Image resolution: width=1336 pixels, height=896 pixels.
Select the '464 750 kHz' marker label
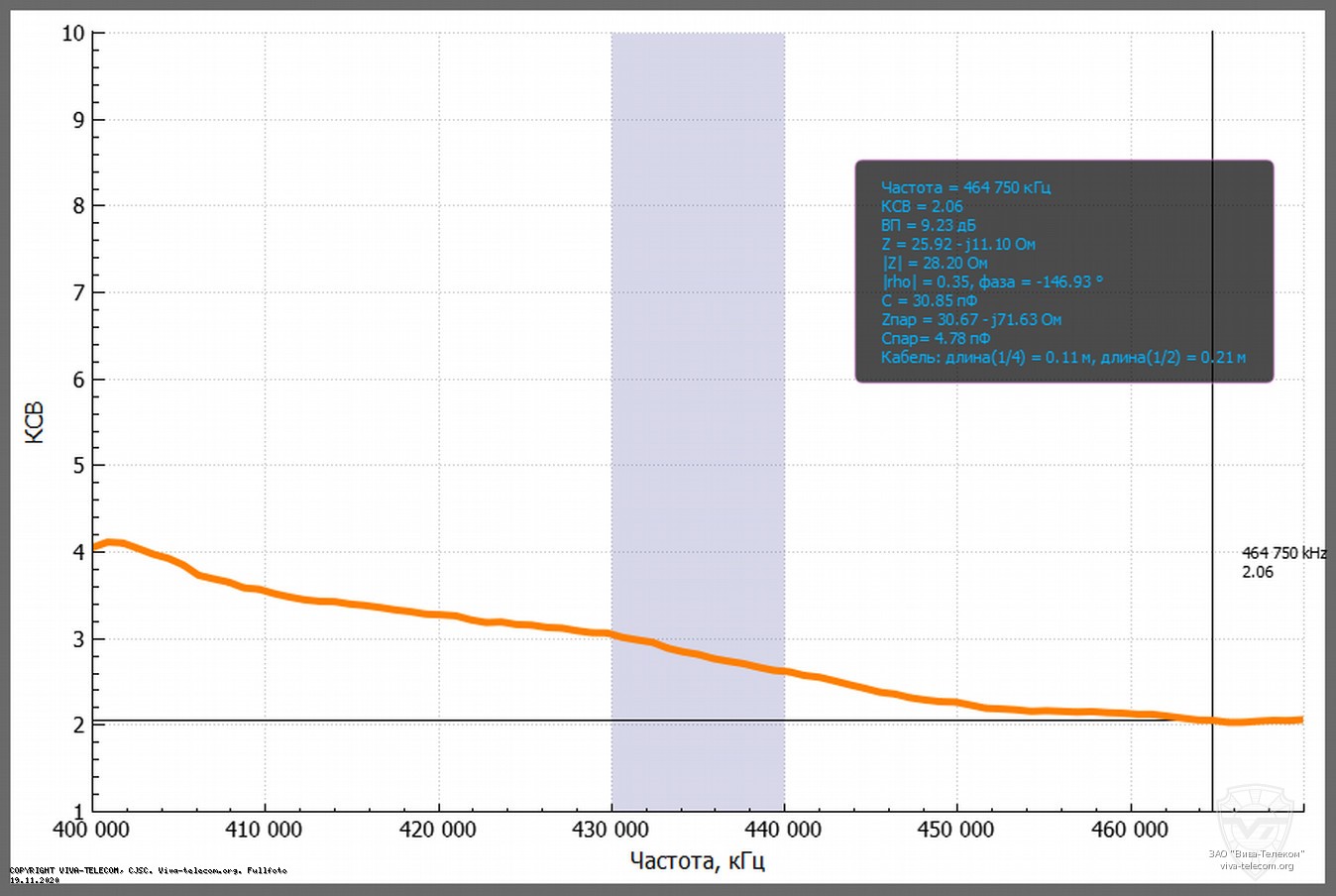point(1283,553)
